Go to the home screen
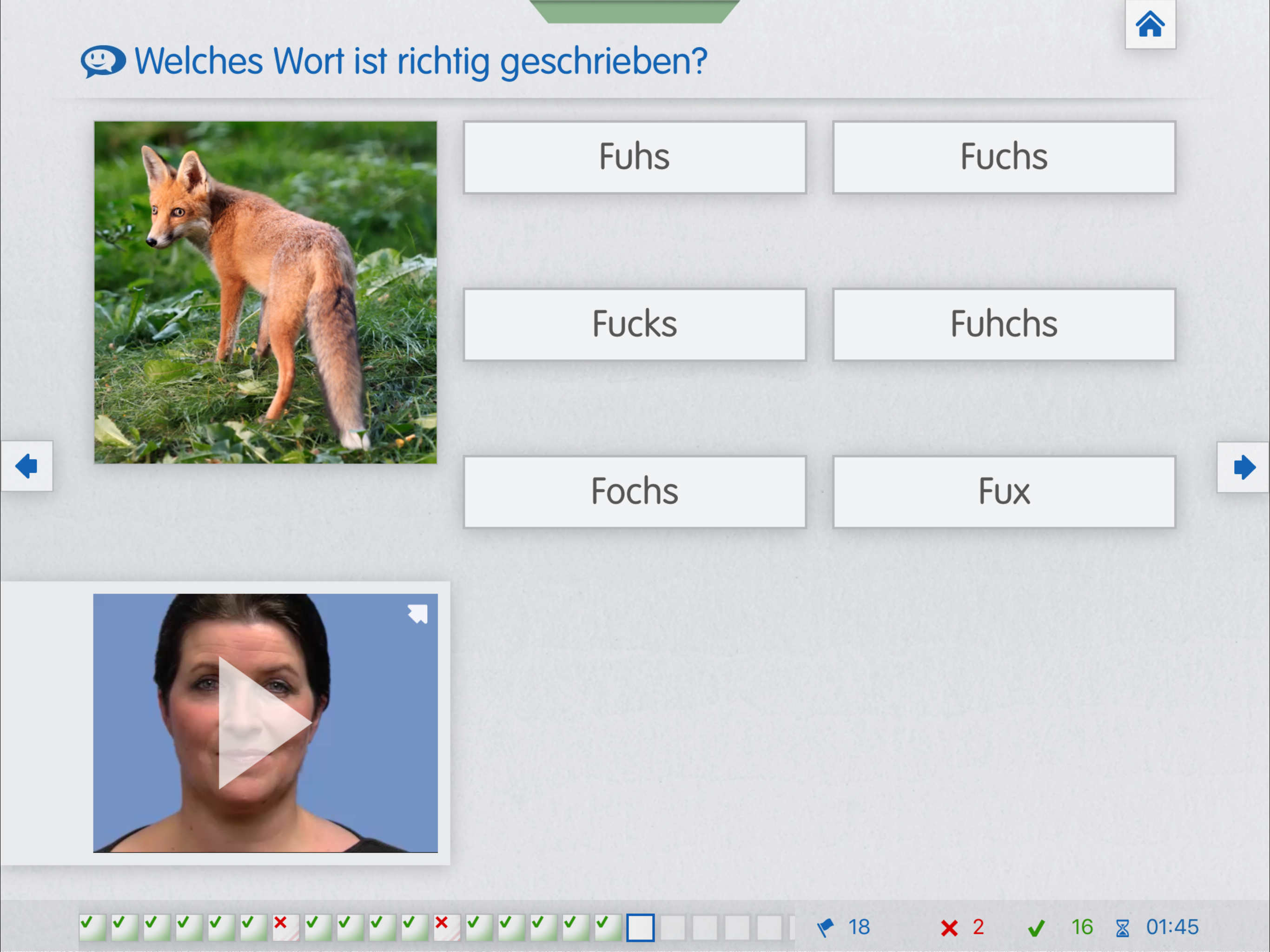 pos(1150,25)
